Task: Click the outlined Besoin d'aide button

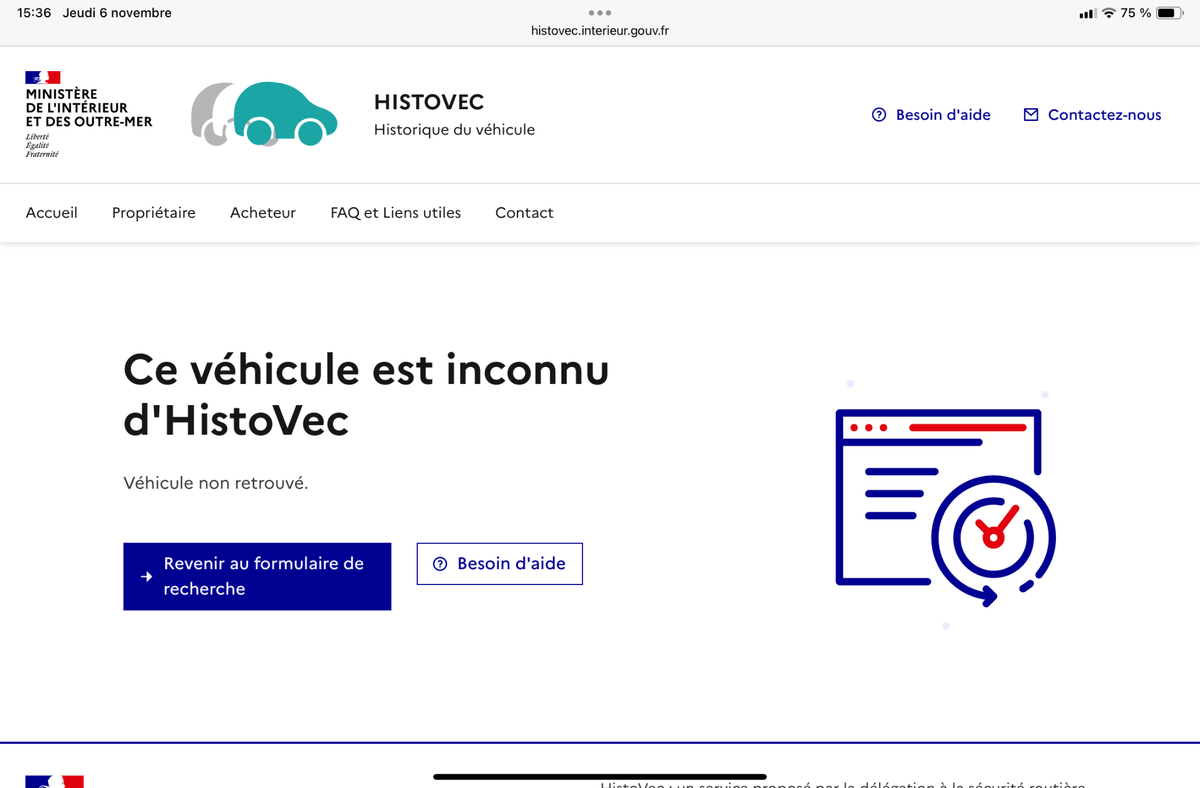Action: [x=500, y=564]
